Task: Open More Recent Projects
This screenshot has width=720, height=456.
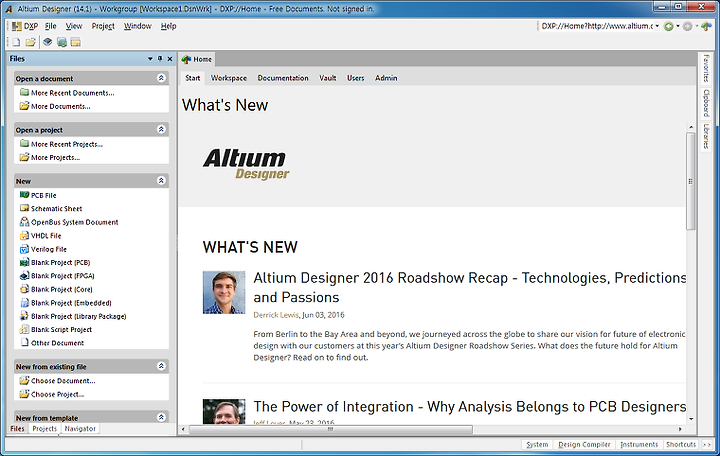Action: (67, 144)
